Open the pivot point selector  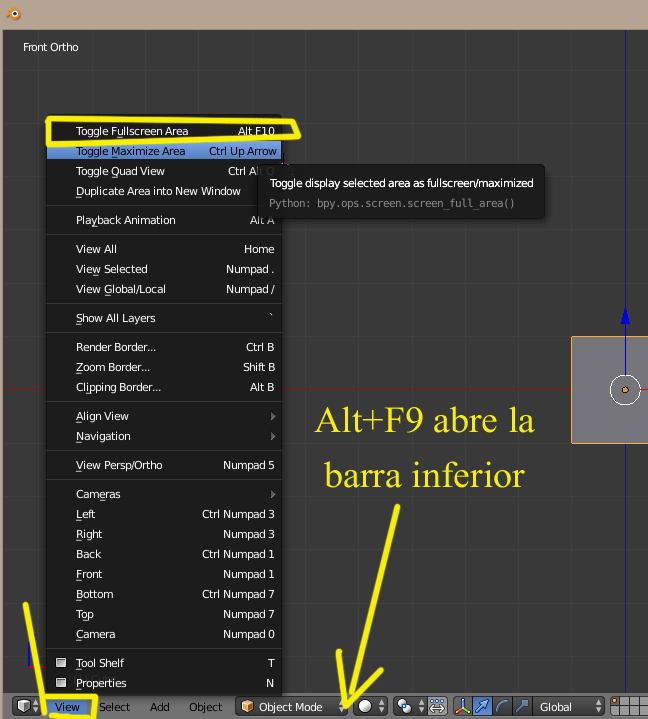click(x=410, y=706)
